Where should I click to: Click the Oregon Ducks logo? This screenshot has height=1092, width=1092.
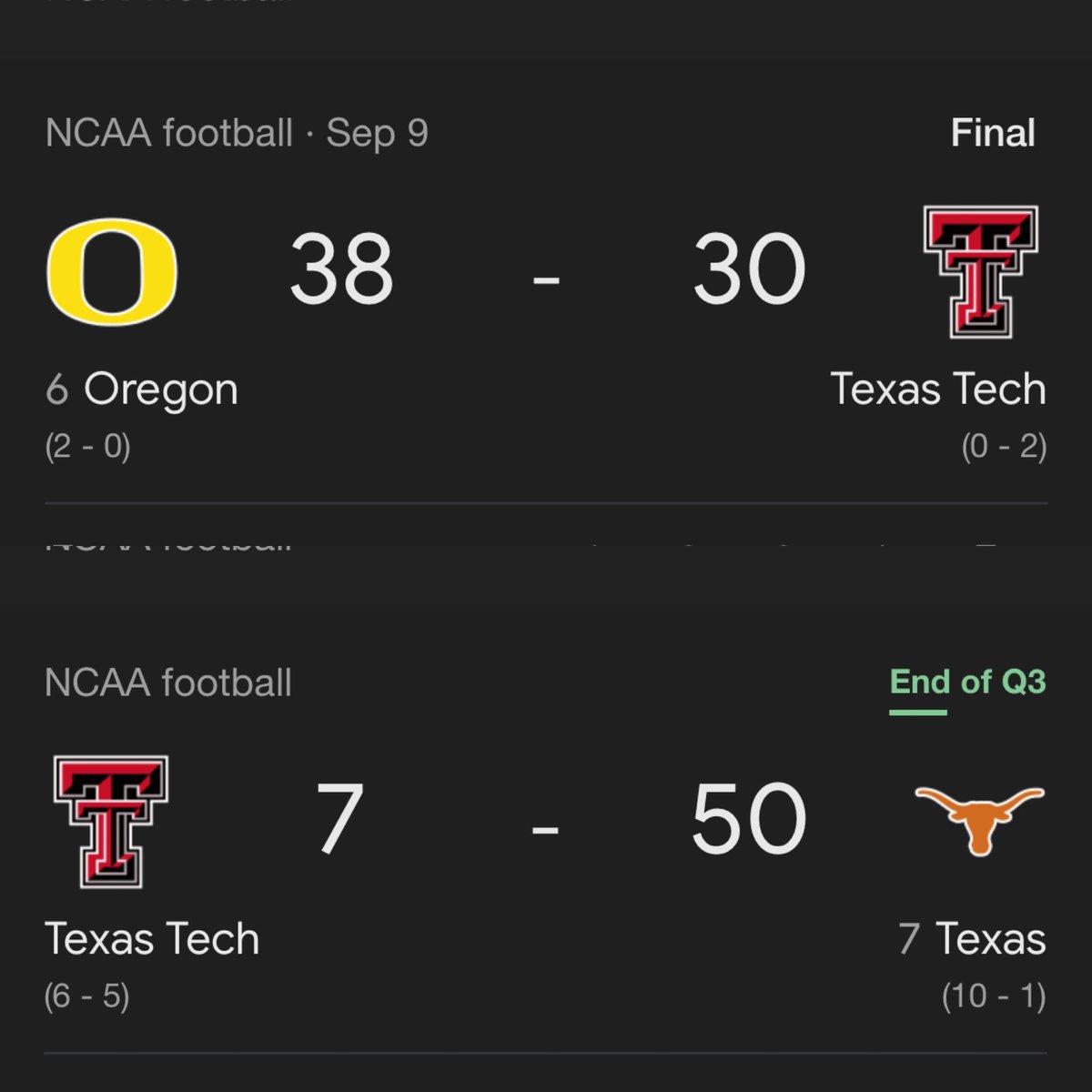[x=111, y=271]
